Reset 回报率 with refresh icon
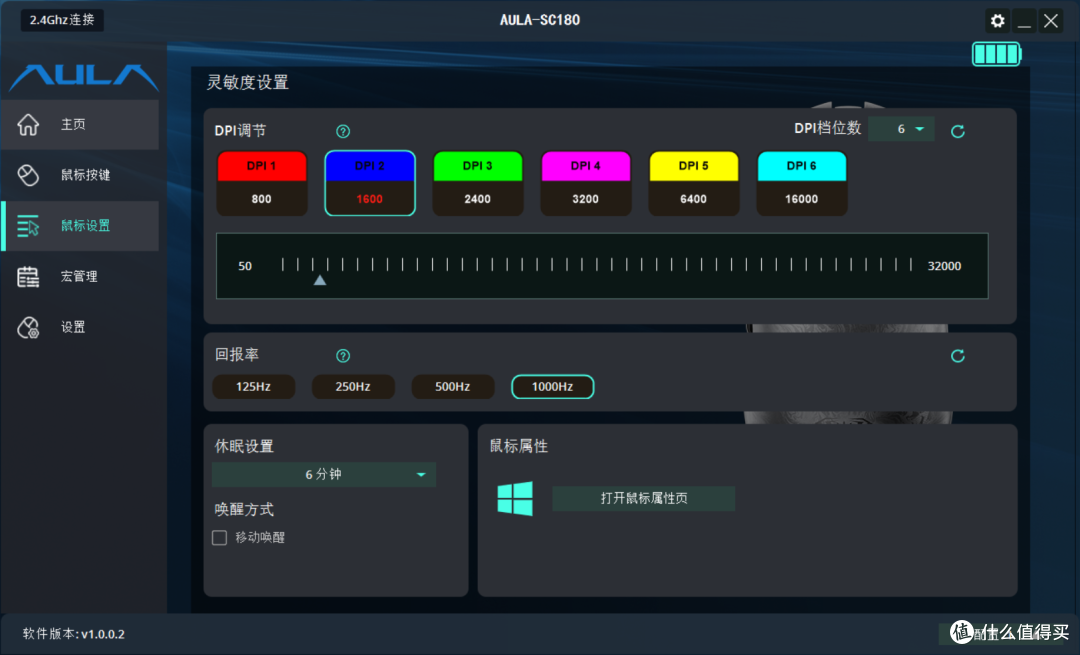Viewport: 1080px width, 655px height. [957, 355]
